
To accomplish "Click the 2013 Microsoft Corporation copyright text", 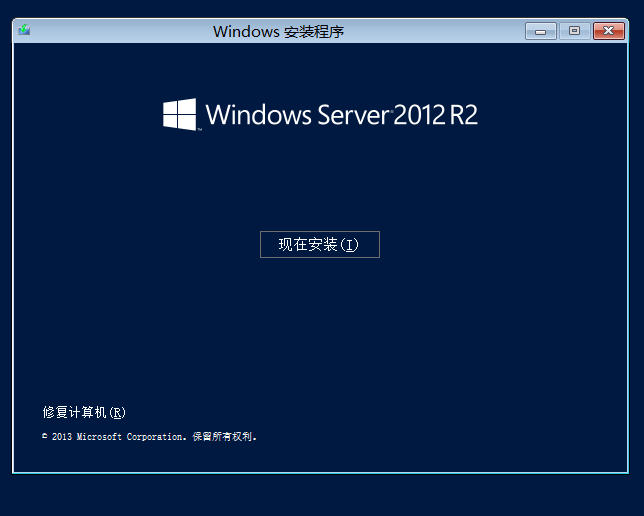I will 150,436.
